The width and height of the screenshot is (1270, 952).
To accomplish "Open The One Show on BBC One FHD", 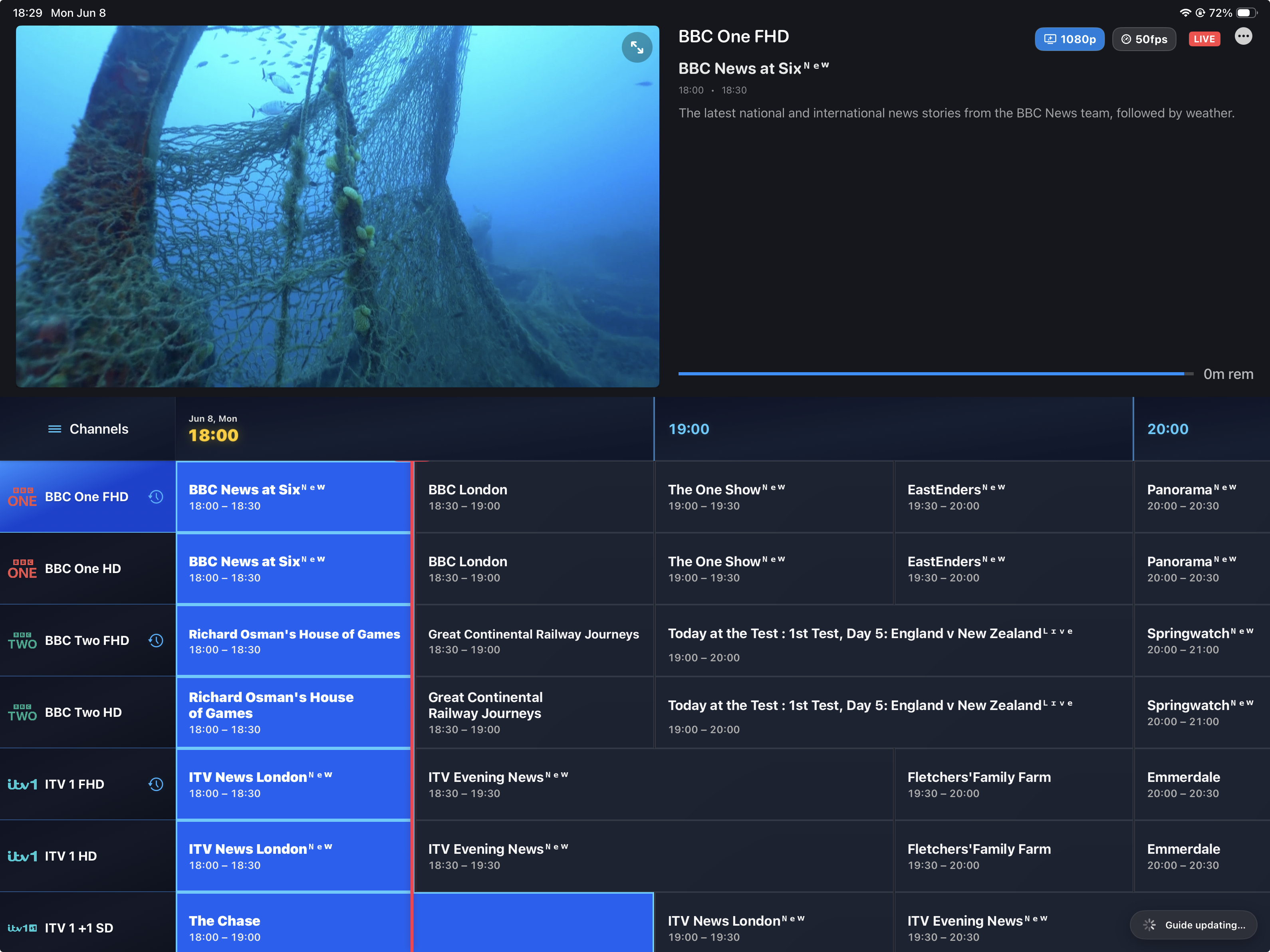I will [774, 497].
